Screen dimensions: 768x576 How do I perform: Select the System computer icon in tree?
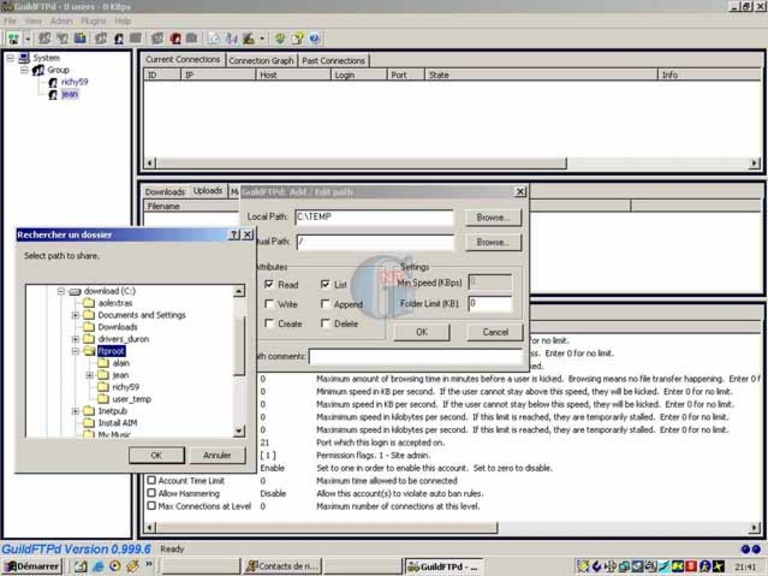pos(24,58)
